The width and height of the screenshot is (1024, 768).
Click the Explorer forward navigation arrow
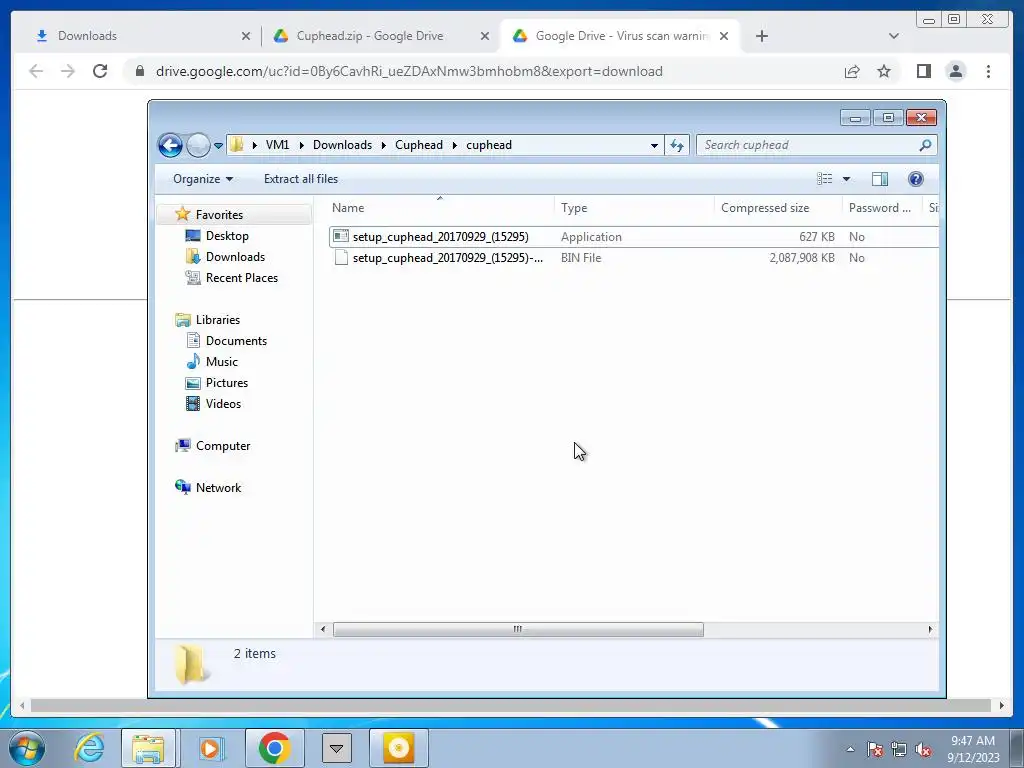pyautogui.click(x=198, y=145)
